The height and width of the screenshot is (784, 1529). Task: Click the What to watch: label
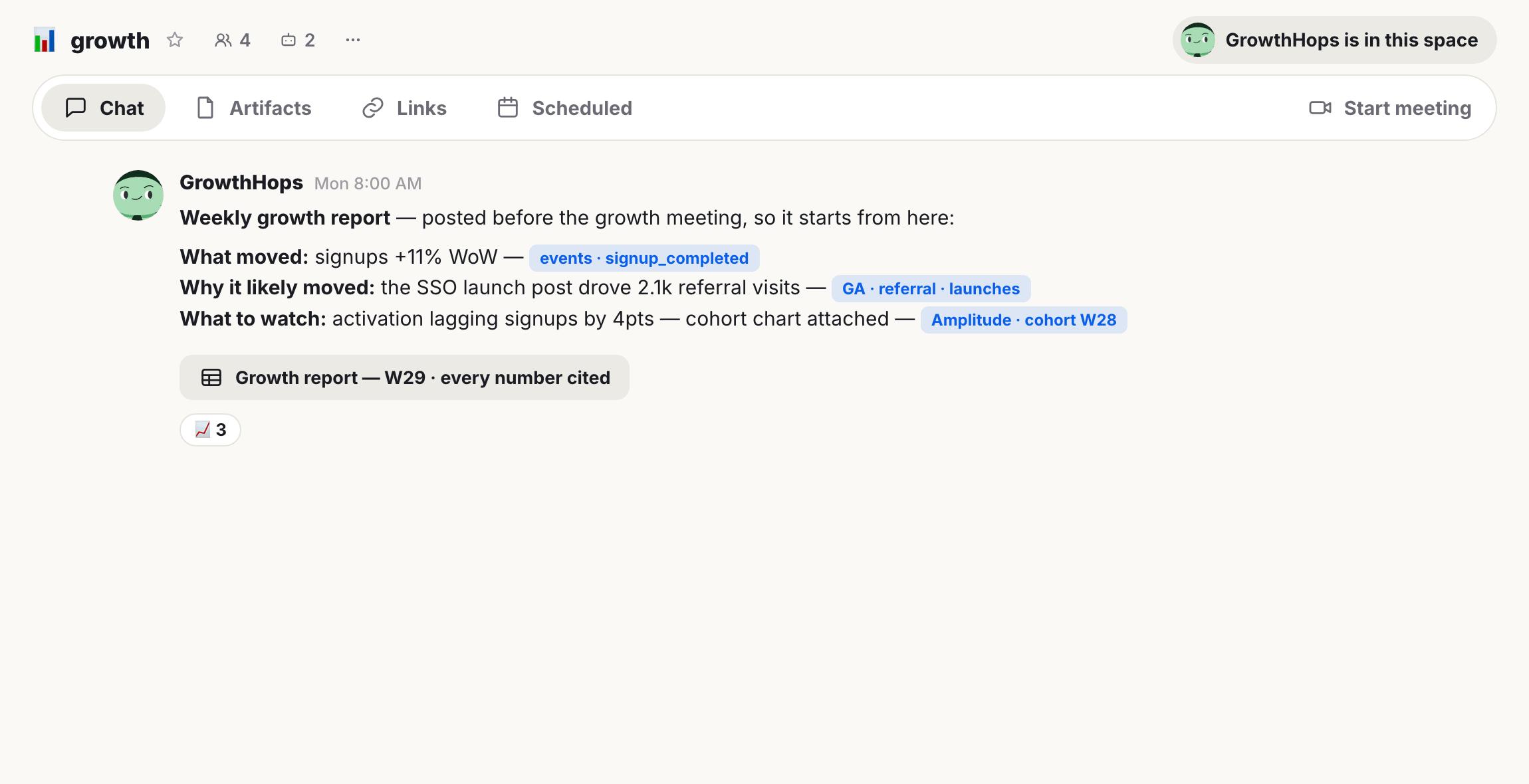pyautogui.click(x=253, y=319)
